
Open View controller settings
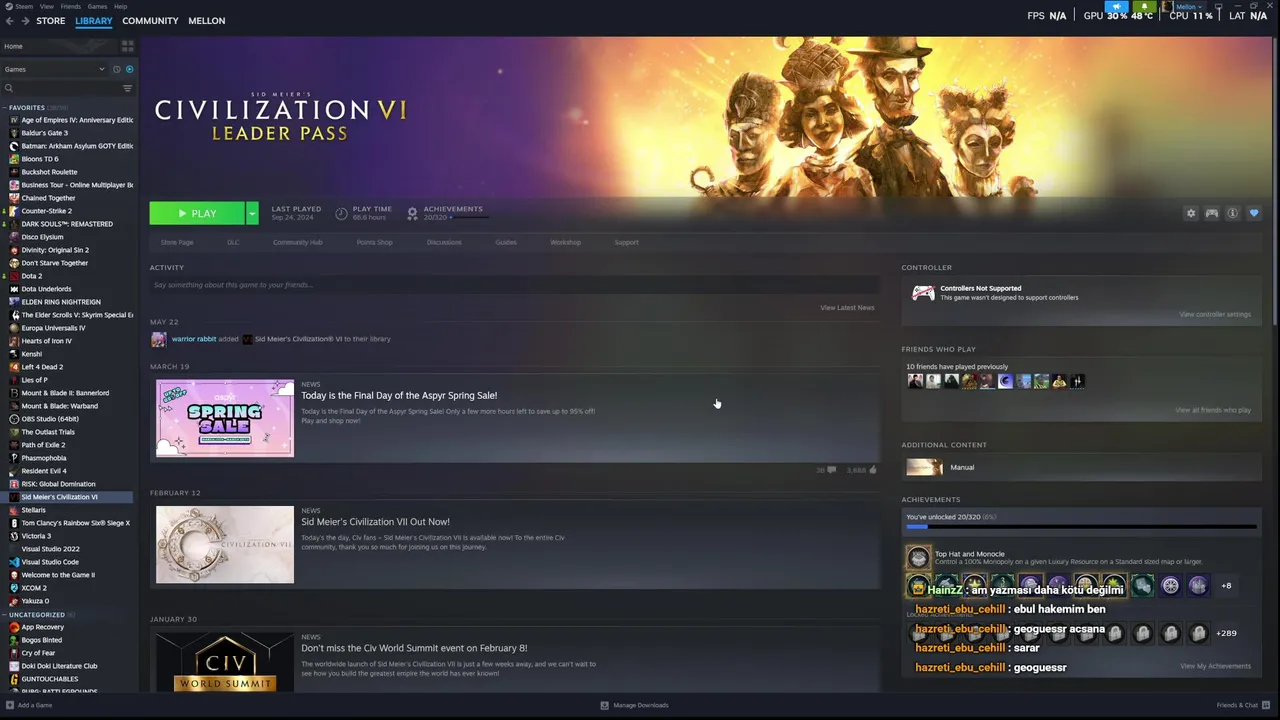pyautogui.click(x=1215, y=315)
